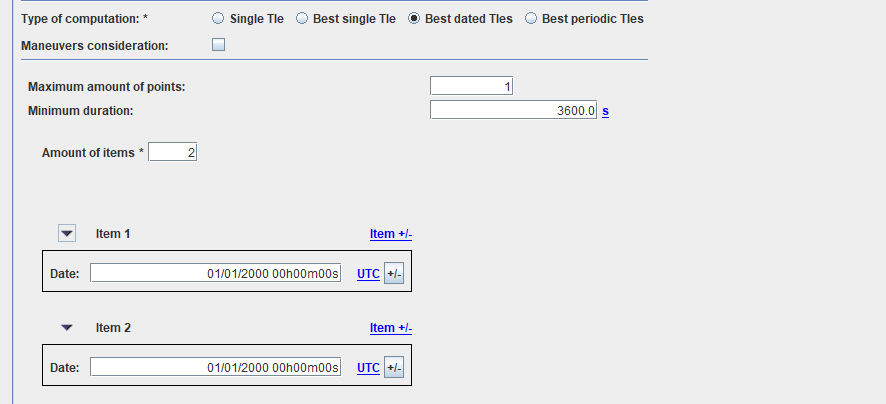Open the UTC time scale link for Item 1
The height and width of the screenshot is (404, 886).
(368, 274)
